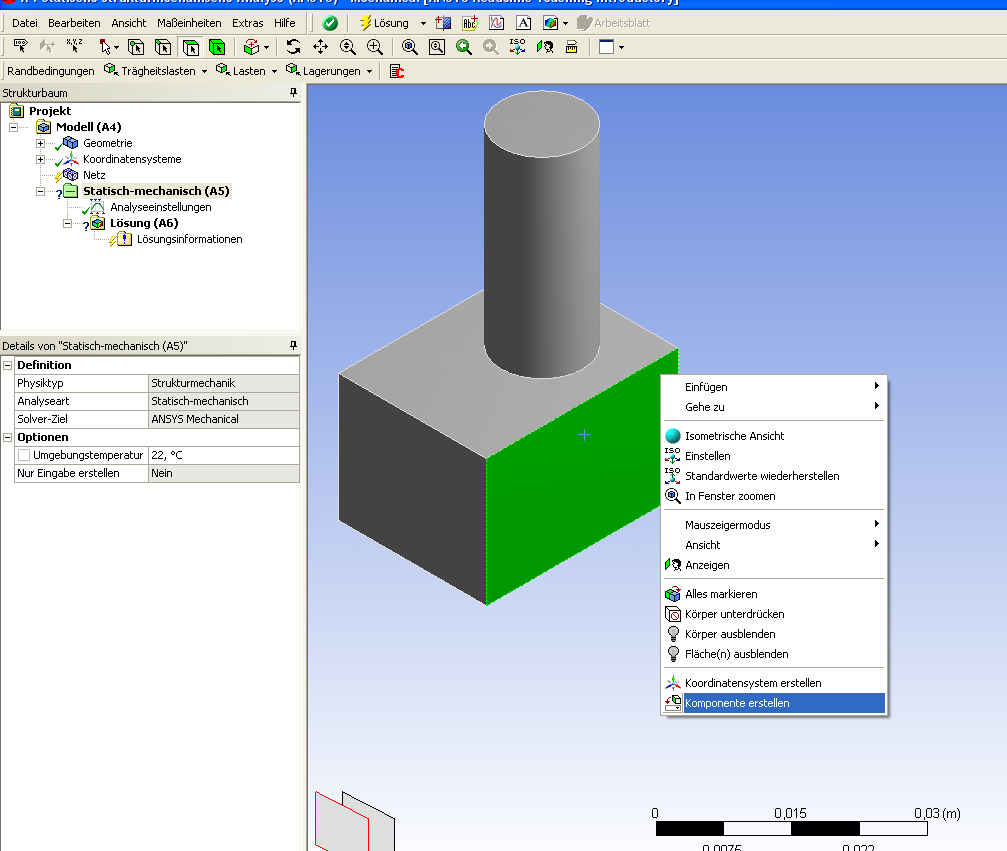
Task: Select the Projekt root node
Action: (x=49, y=110)
